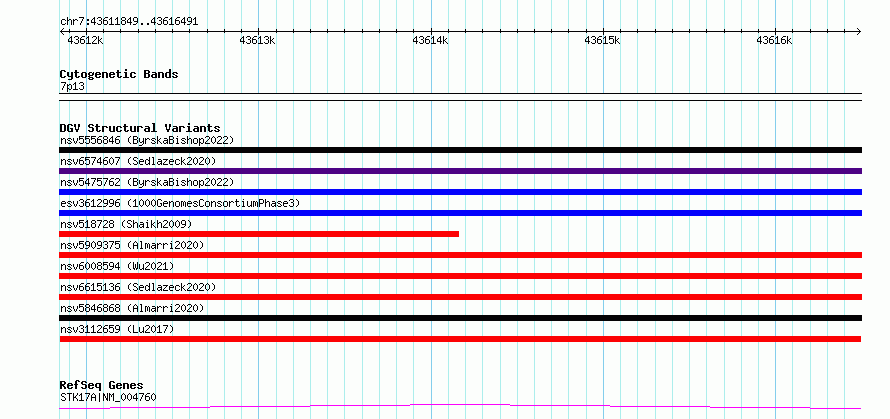Screen dimensions: 890x419
Task: Open the nsv5556846 (ByrskaBishop2022) variant label
Action: (147, 140)
